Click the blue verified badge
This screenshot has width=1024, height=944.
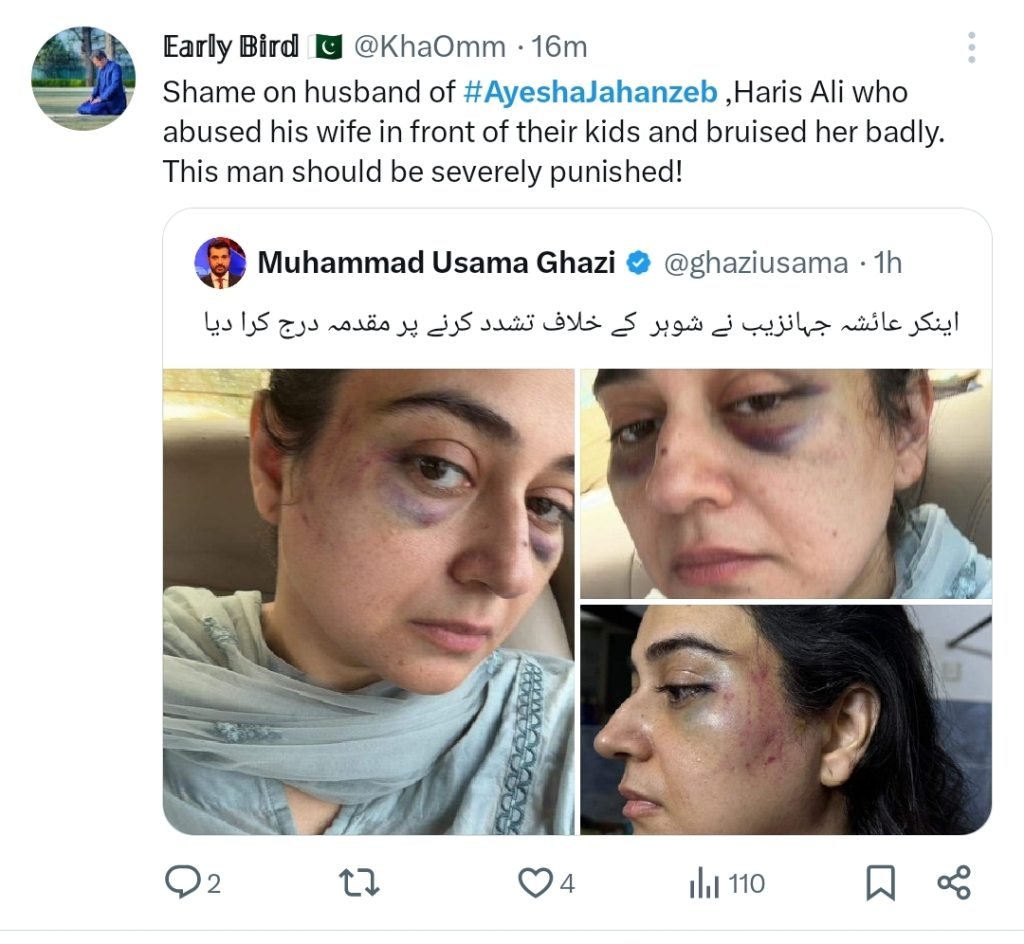pyautogui.click(x=639, y=263)
